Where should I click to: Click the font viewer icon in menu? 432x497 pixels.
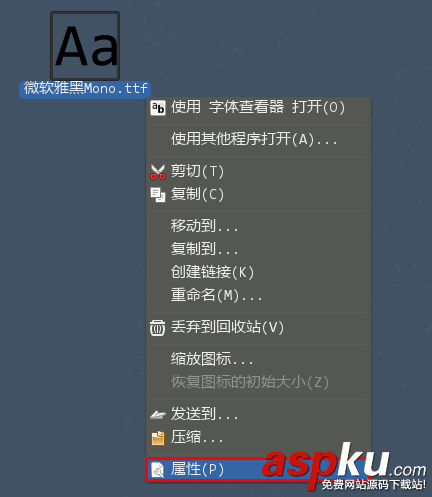click(x=158, y=108)
